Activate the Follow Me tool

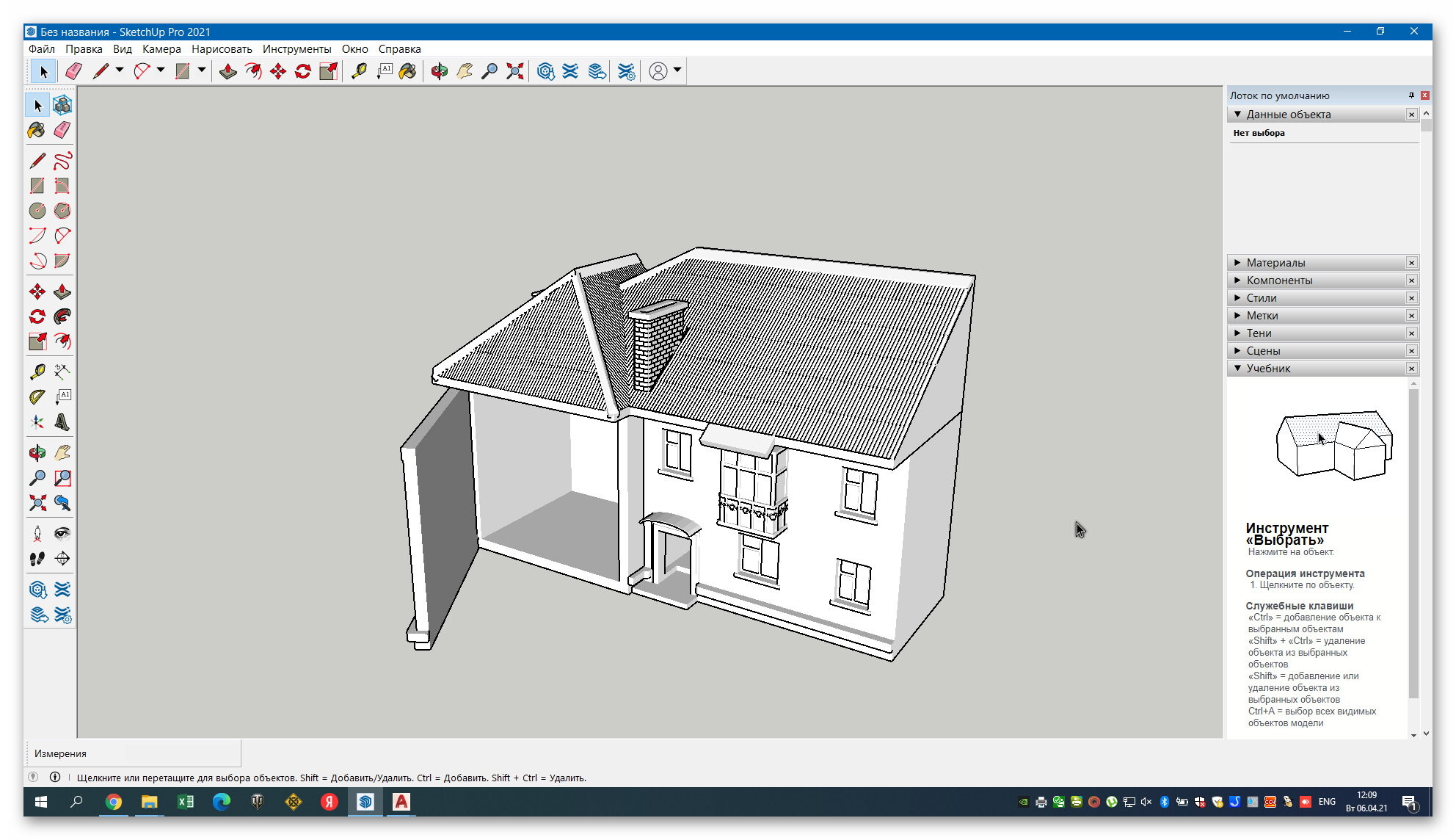(62, 317)
